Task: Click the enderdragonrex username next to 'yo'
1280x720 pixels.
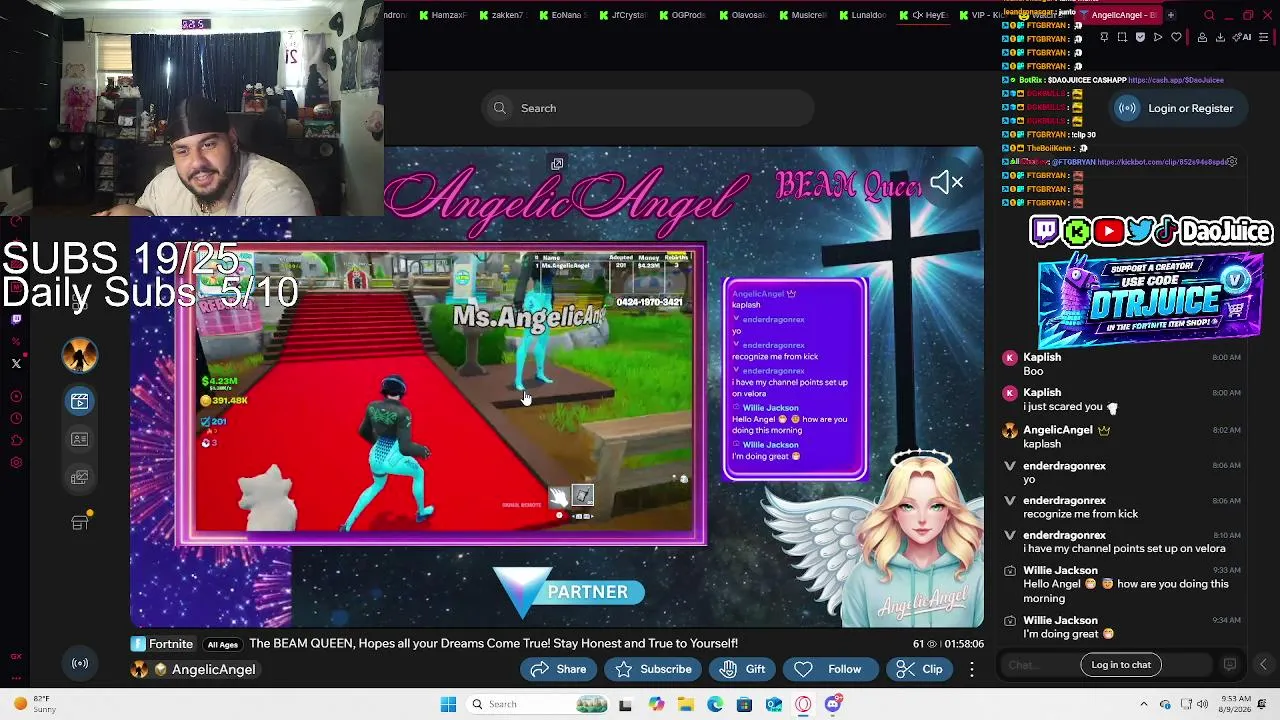Action: [x=1064, y=466]
